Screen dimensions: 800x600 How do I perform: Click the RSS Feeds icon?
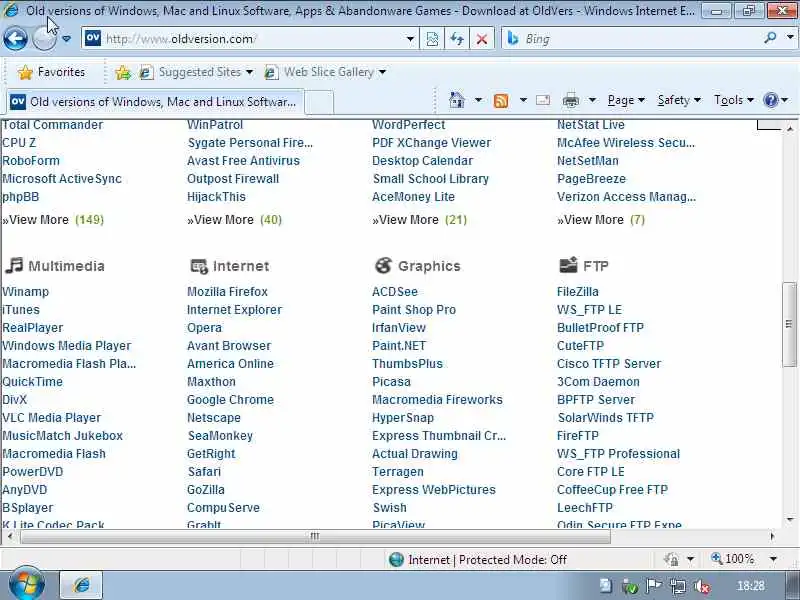501,101
